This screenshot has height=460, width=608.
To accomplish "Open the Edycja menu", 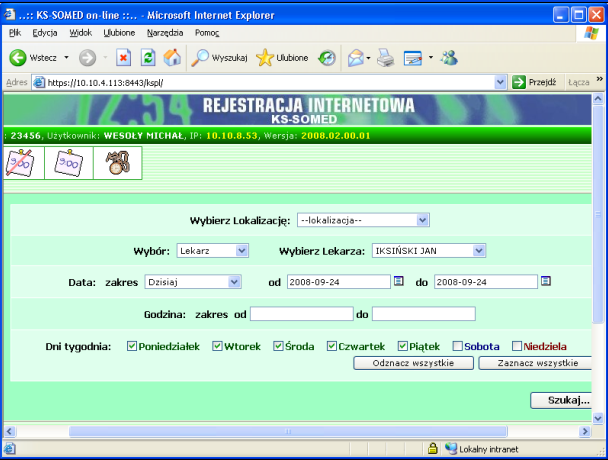I will click(x=45, y=33).
